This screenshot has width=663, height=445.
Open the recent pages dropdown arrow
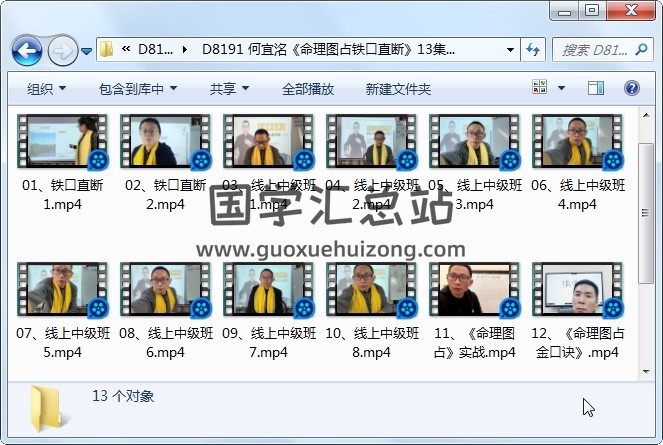[x=86, y=50]
